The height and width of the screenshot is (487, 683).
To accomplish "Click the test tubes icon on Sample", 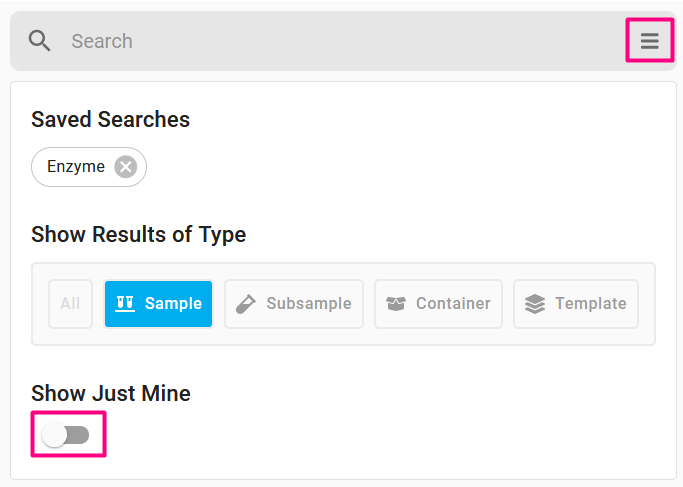I will tap(125, 304).
